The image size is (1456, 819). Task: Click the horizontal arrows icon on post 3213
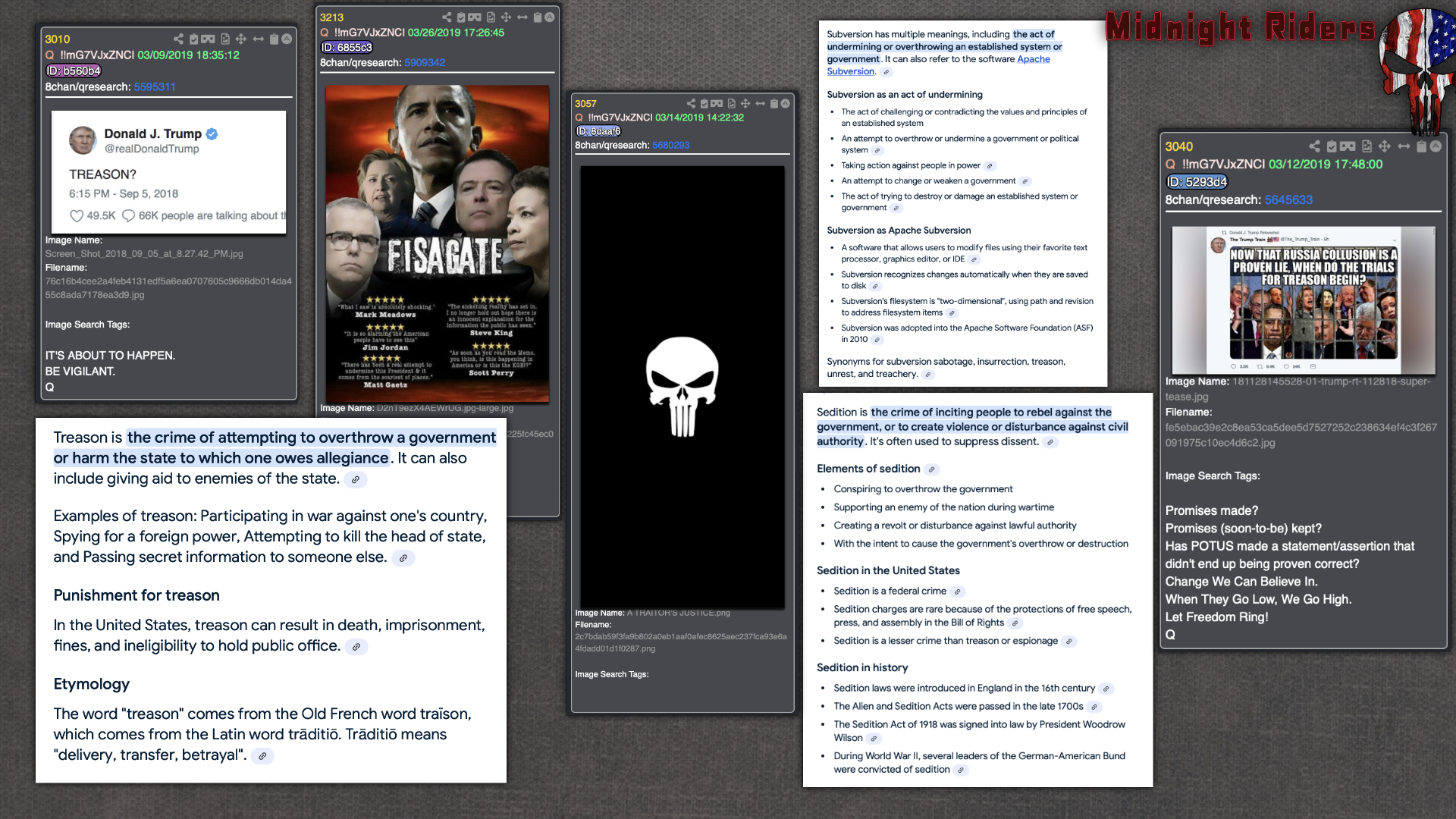522,17
